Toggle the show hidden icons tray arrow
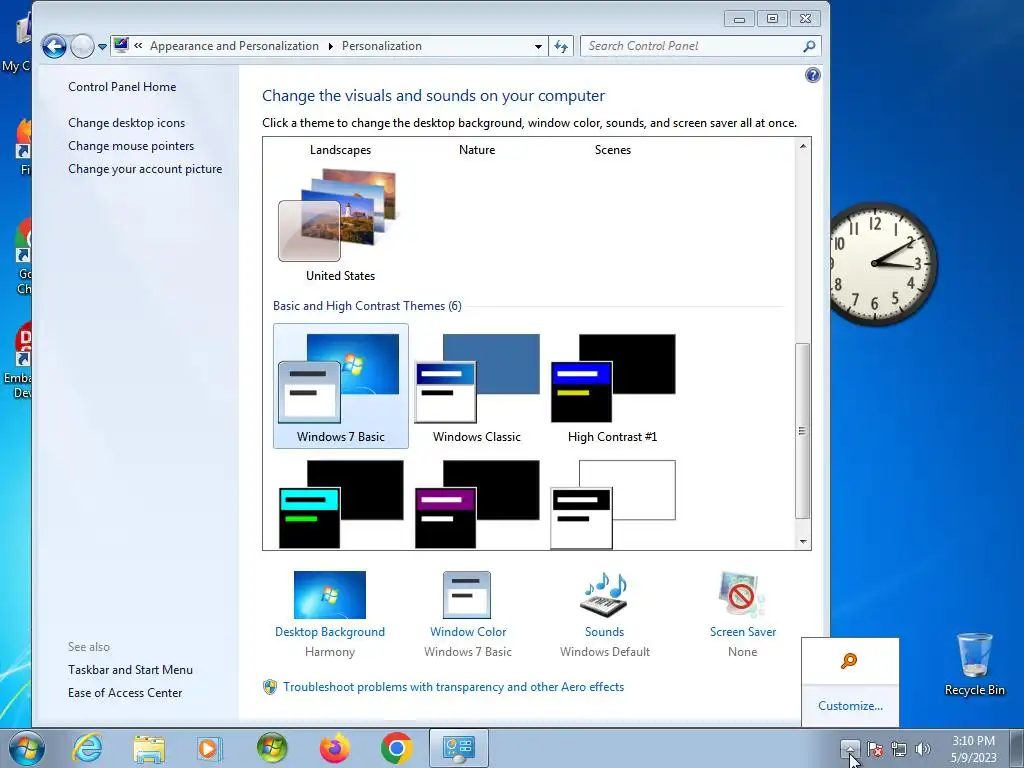 click(850, 748)
